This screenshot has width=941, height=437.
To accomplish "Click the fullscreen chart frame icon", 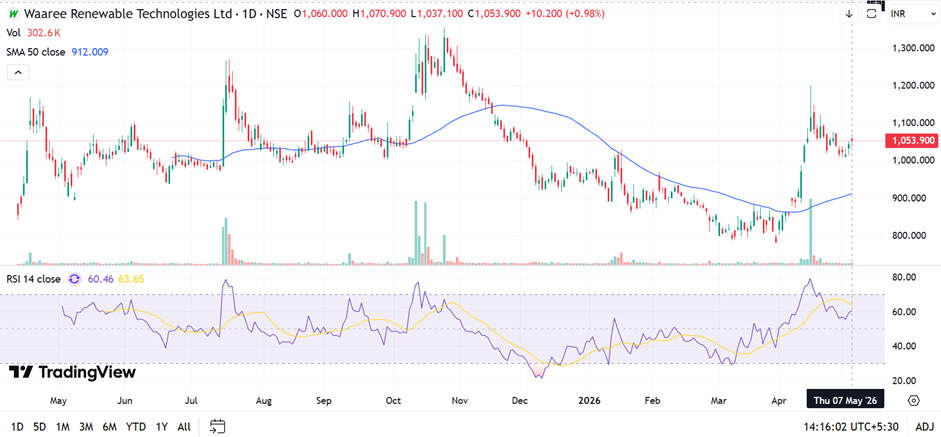I will [x=870, y=14].
